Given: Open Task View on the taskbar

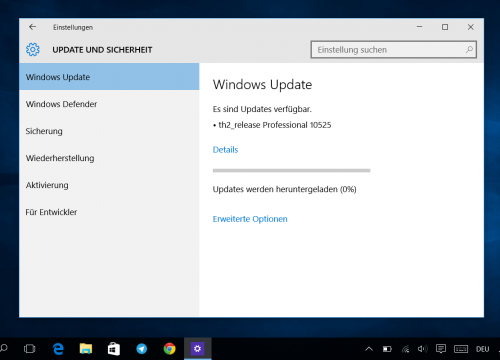Looking at the screenshot, I should coord(30,349).
